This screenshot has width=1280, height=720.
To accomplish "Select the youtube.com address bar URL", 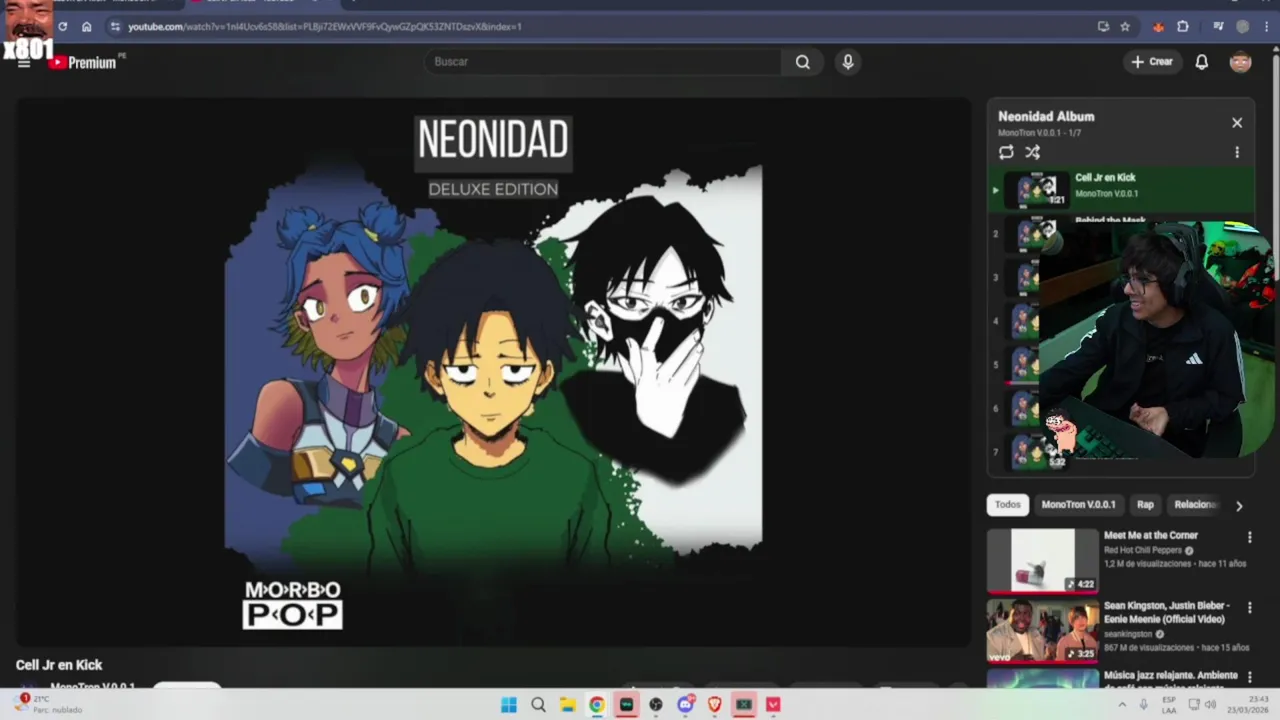I will click(x=325, y=27).
